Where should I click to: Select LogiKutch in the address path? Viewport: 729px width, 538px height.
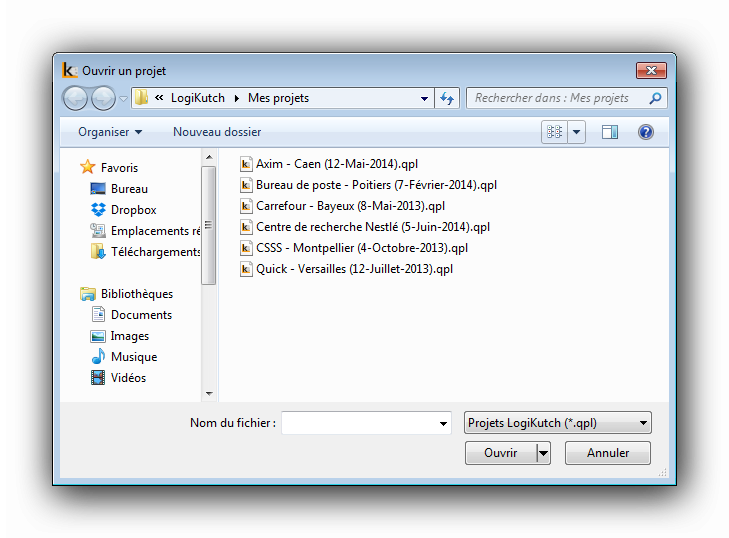(198, 98)
